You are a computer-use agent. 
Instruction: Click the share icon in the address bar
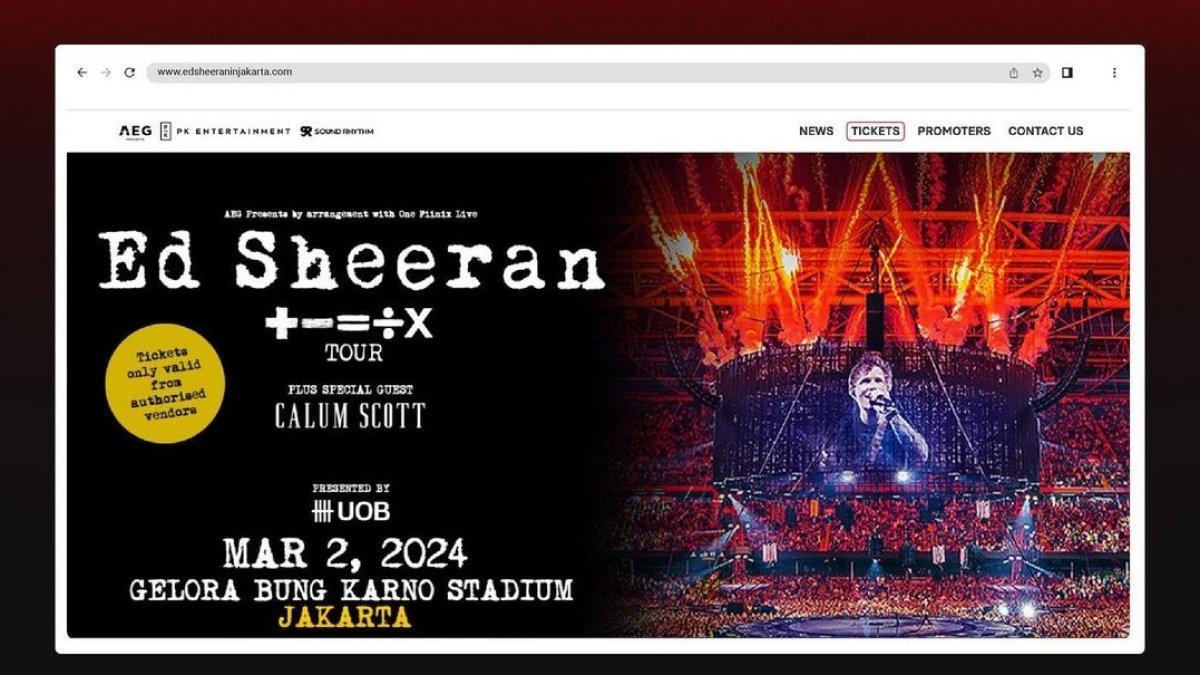pos(1014,72)
